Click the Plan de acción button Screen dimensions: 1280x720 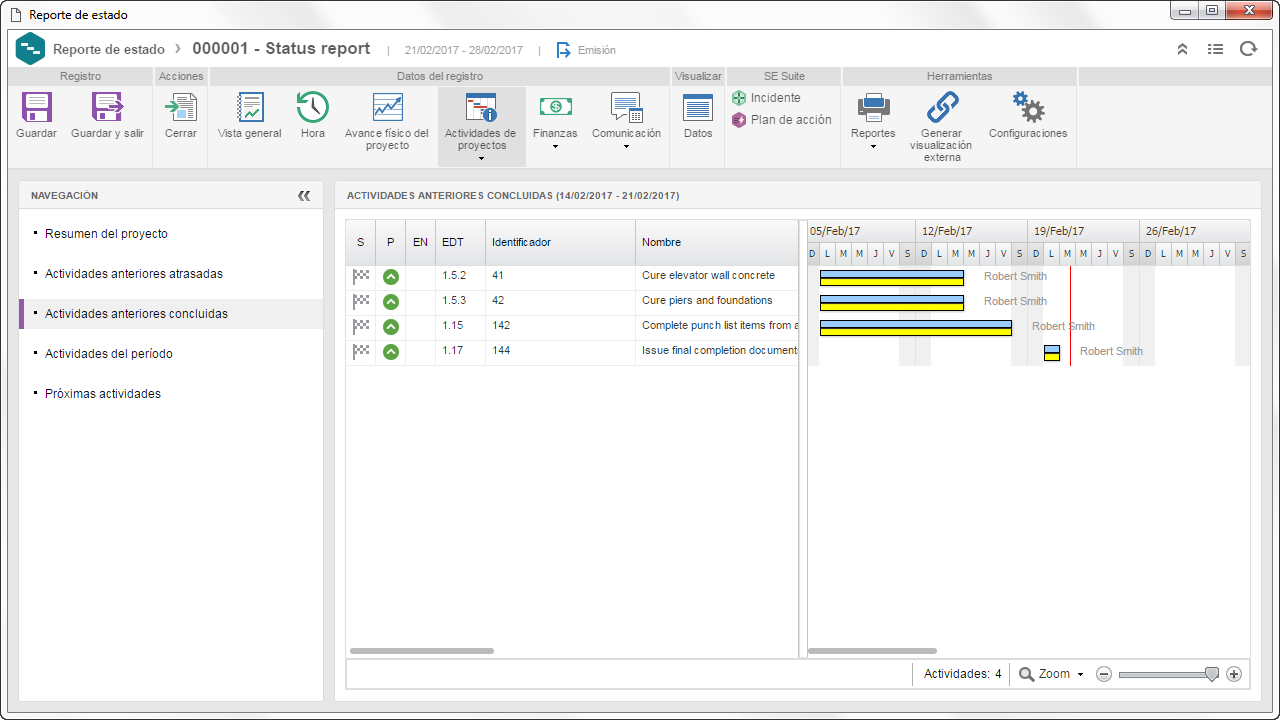(x=781, y=120)
